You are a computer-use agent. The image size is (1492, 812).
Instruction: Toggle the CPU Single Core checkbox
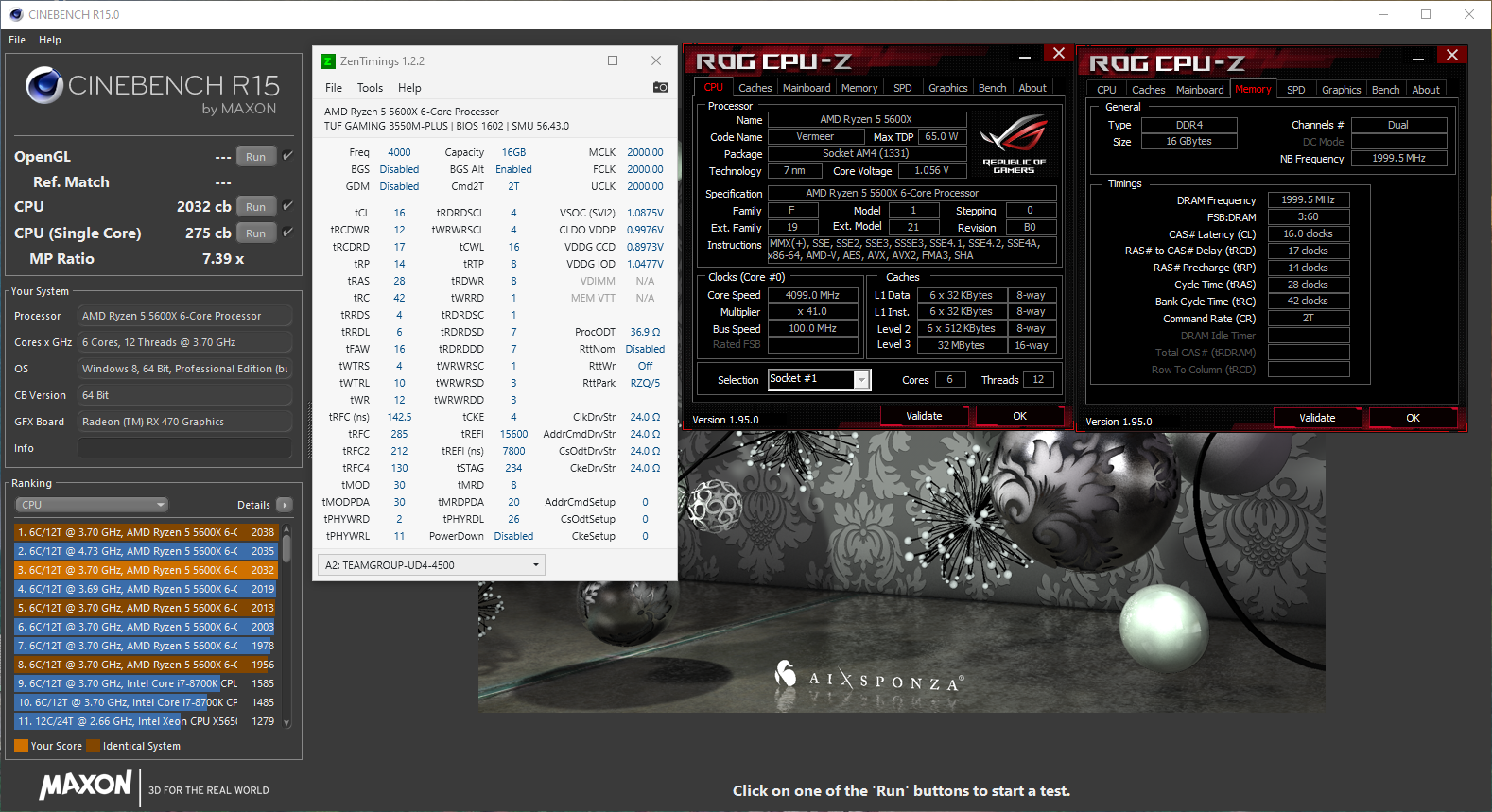(287, 232)
